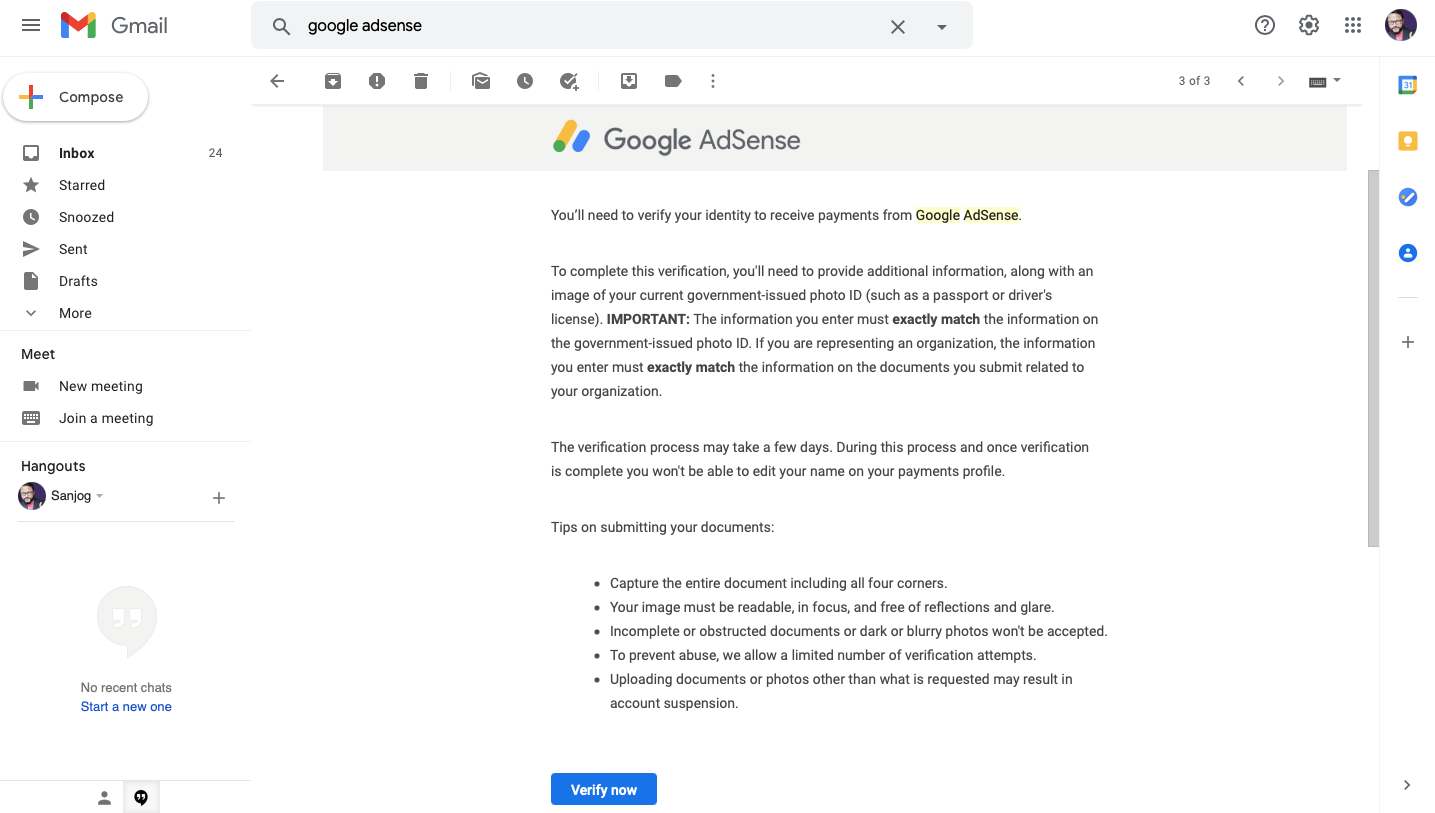Viewport: 1435px width, 813px height.
Task: Clear the search with the X icon
Action: (898, 27)
